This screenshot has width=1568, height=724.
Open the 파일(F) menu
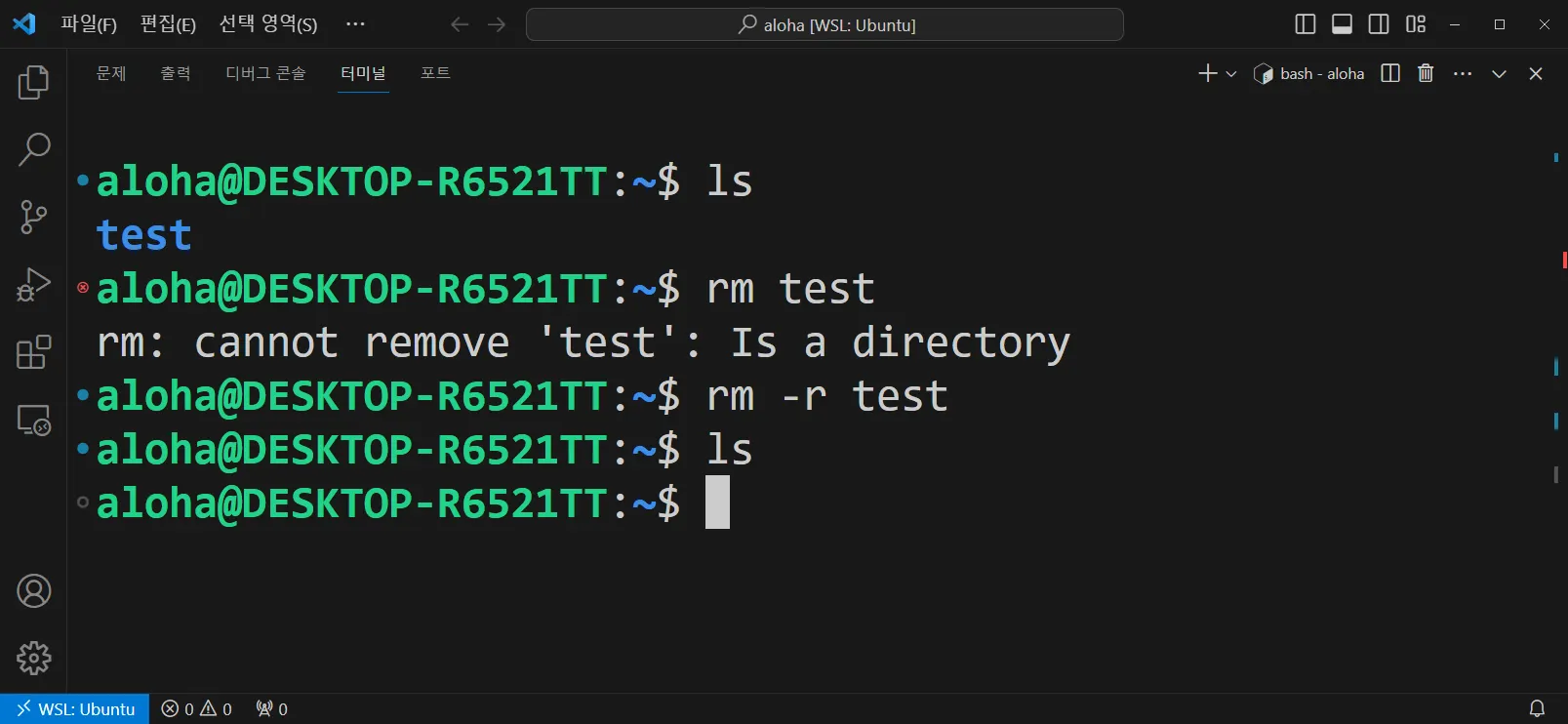tap(89, 24)
